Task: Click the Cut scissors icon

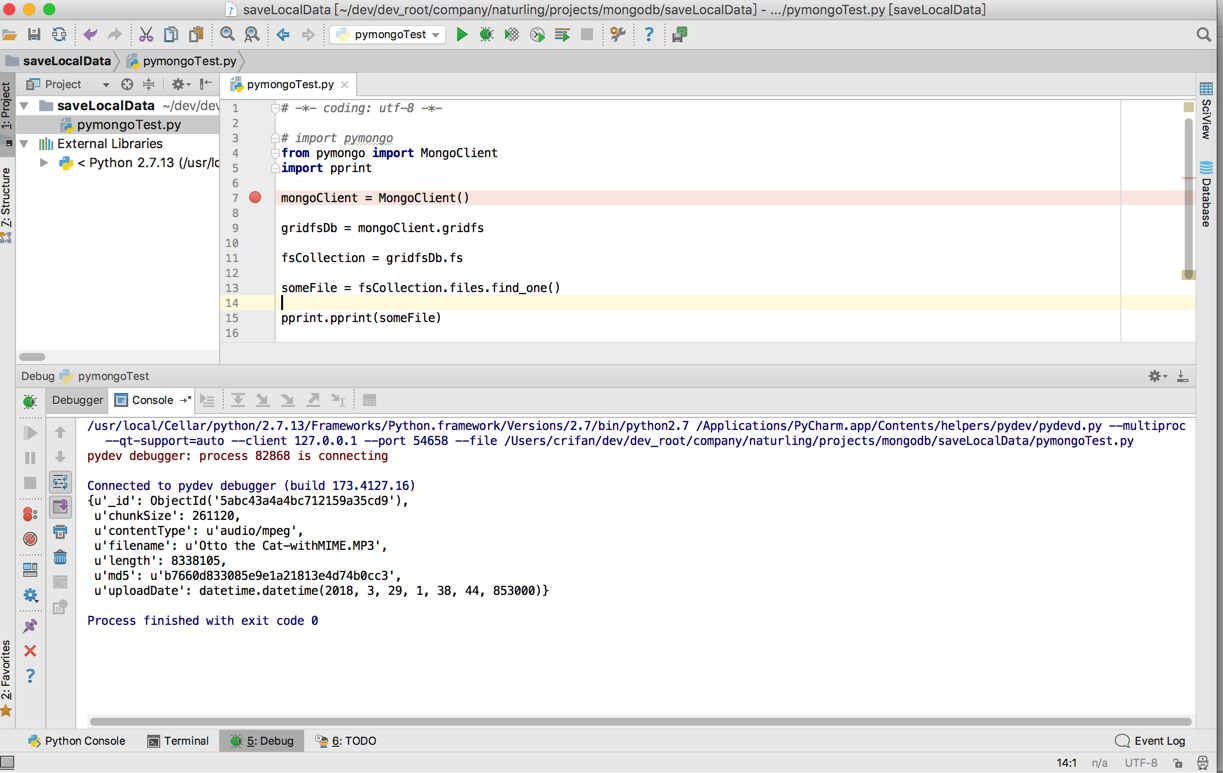Action: [x=146, y=35]
